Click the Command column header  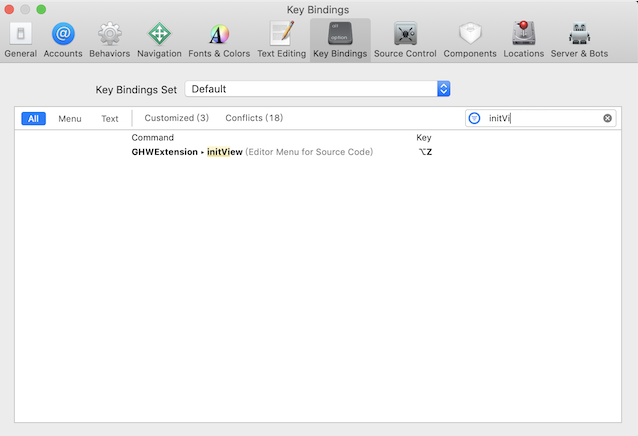153,137
